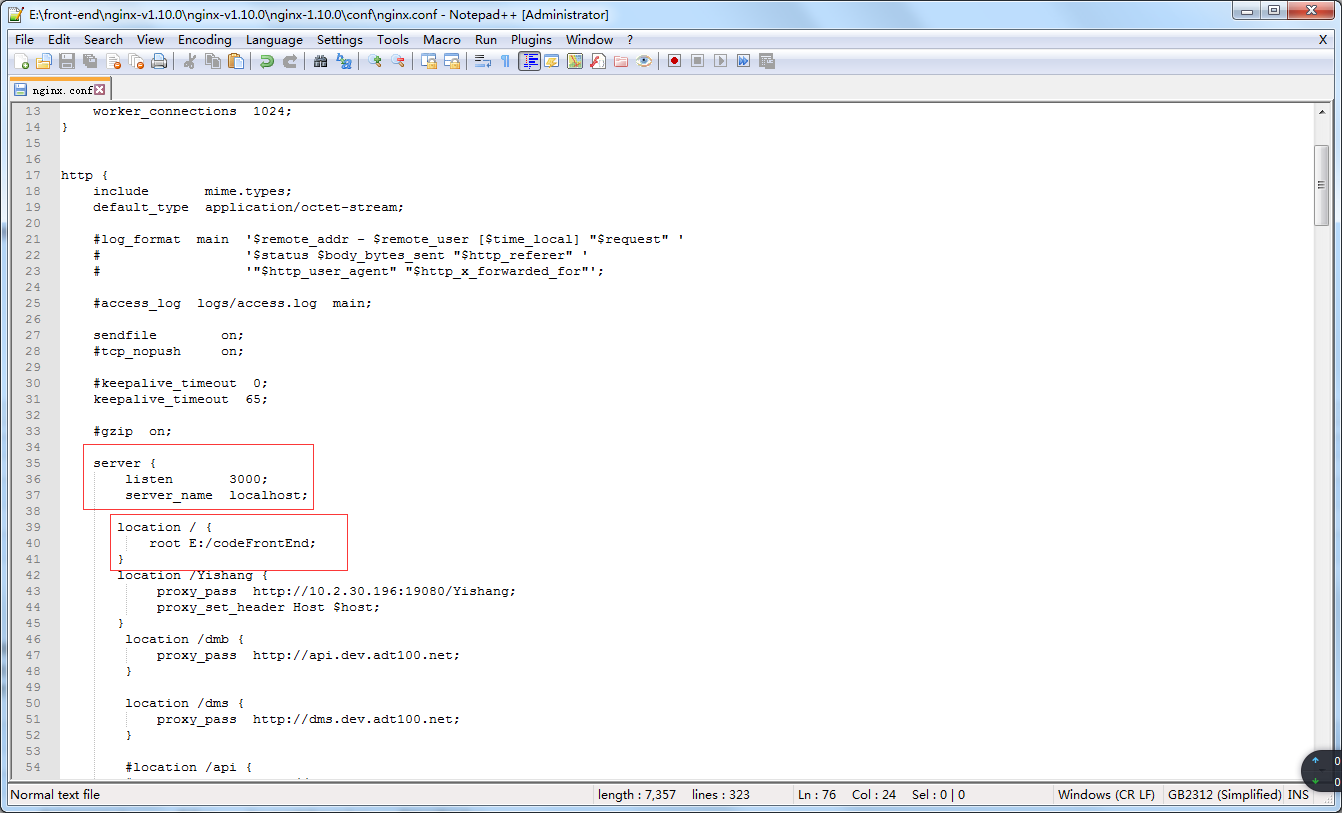Open the Replace dialog toolbar icon
1342x813 pixels.
point(344,61)
